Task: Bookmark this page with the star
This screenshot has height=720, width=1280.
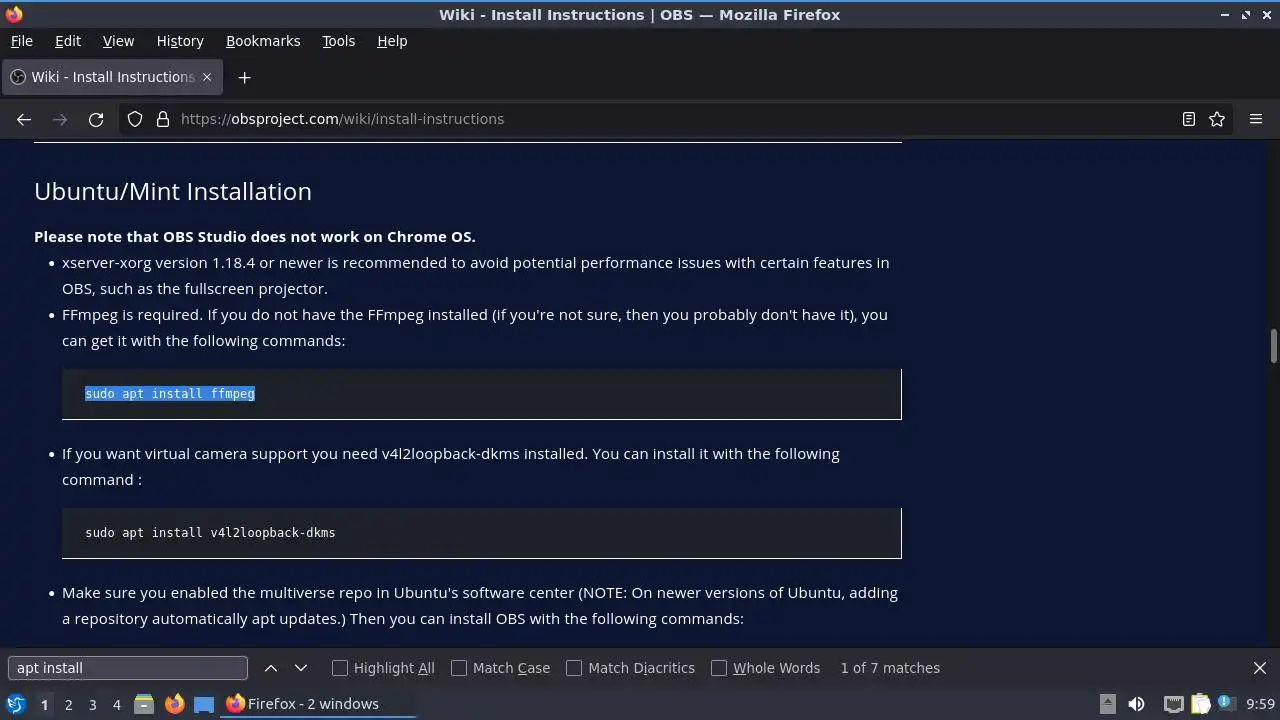Action: [x=1217, y=119]
